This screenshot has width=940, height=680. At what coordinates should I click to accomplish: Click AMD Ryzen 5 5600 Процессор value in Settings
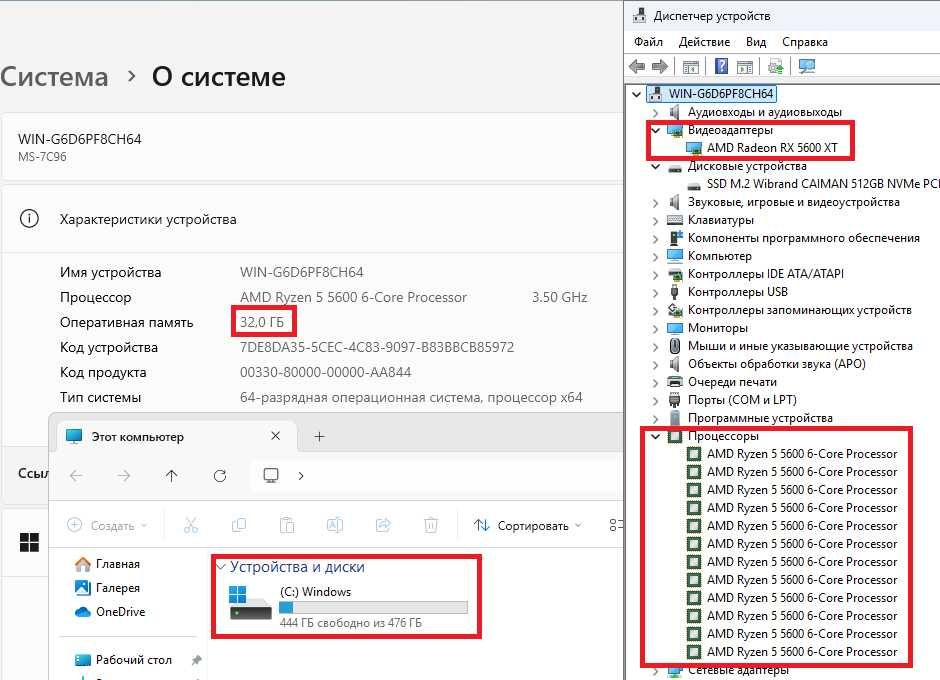(353, 297)
